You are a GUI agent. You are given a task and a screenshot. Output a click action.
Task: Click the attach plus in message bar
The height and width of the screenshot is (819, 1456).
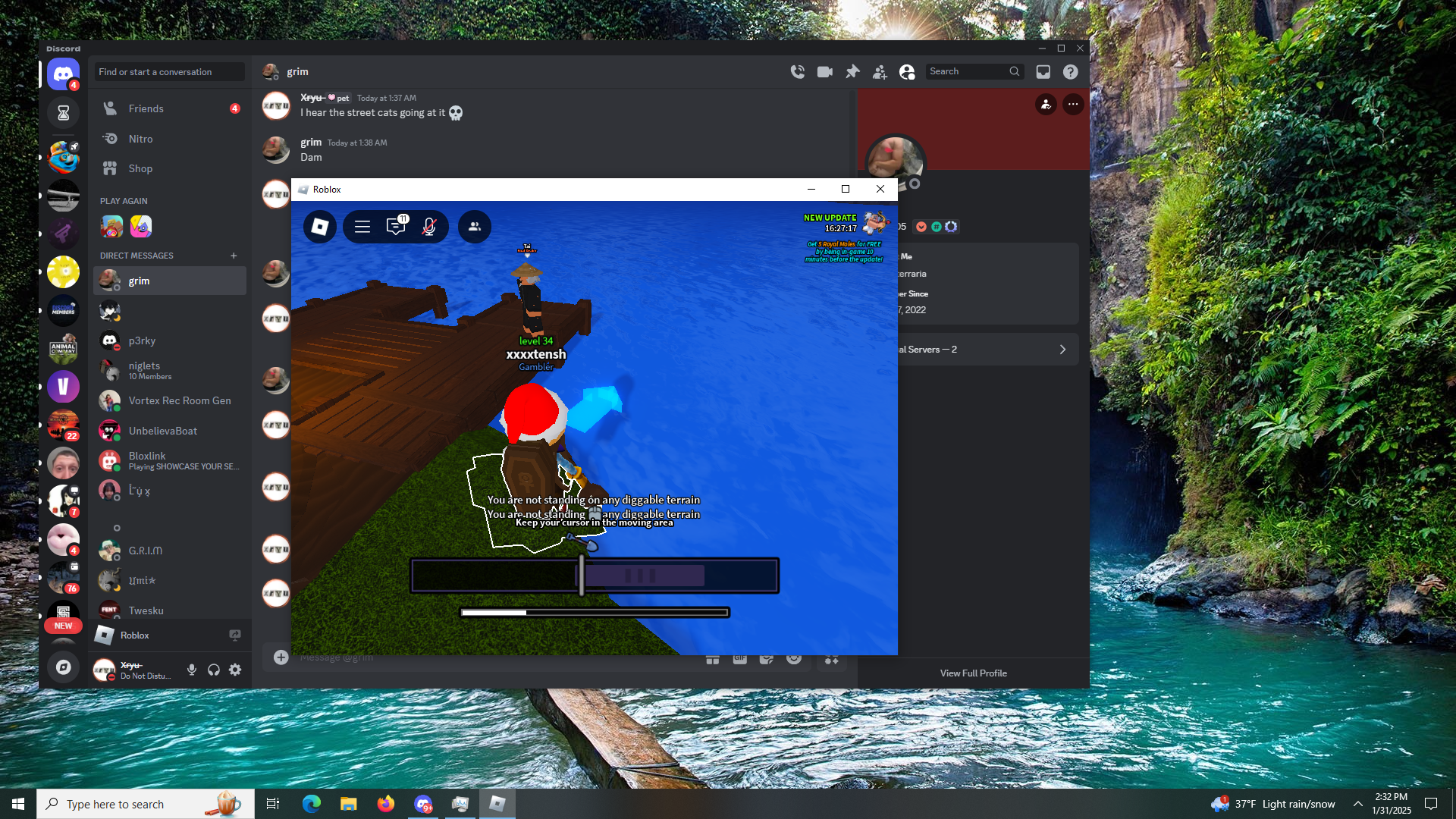click(281, 657)
